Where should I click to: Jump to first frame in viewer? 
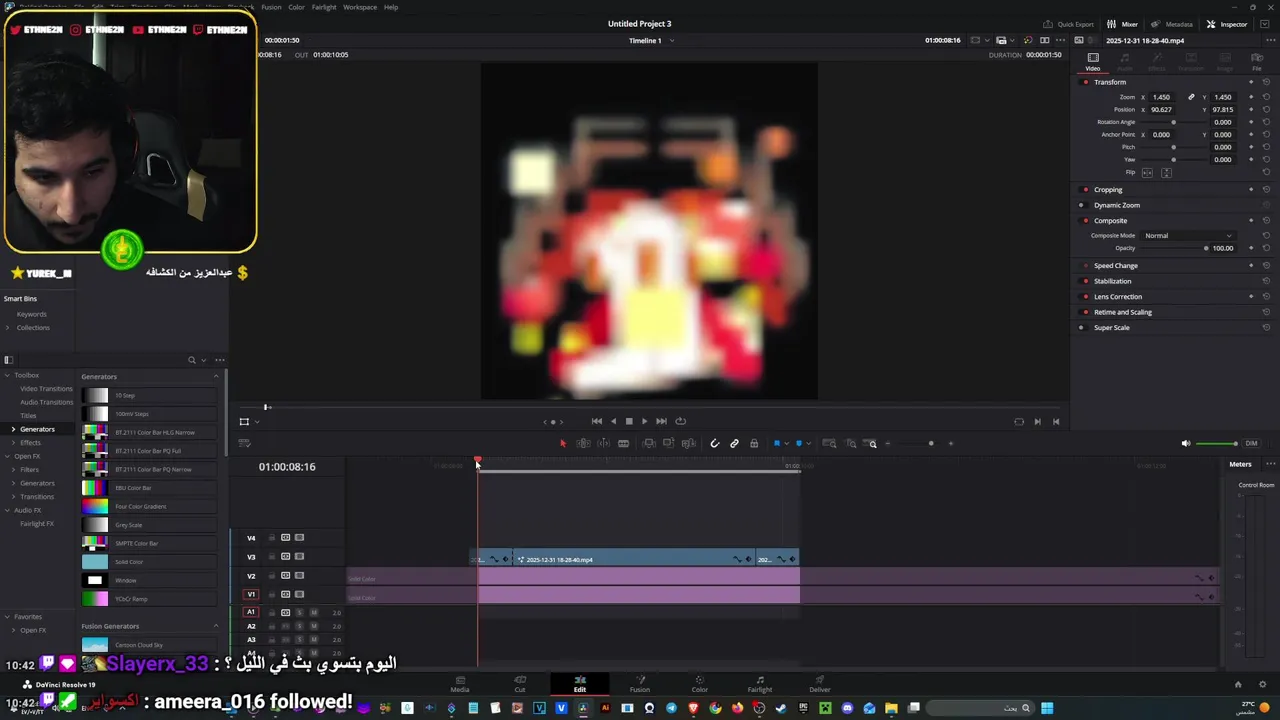tap(597, 421)
